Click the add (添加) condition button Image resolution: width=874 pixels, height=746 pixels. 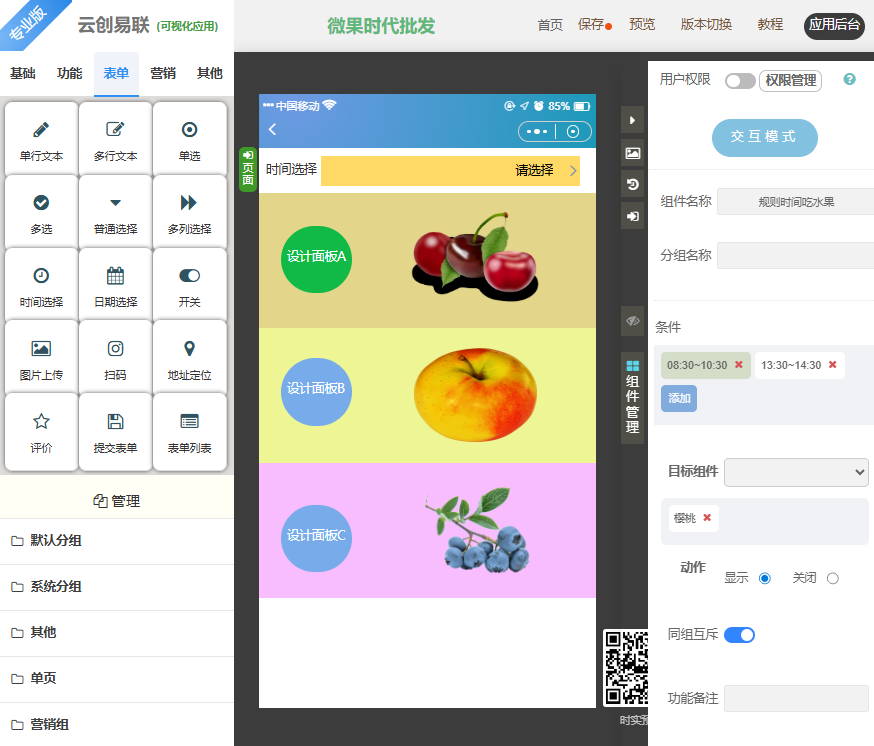(679, 398)
